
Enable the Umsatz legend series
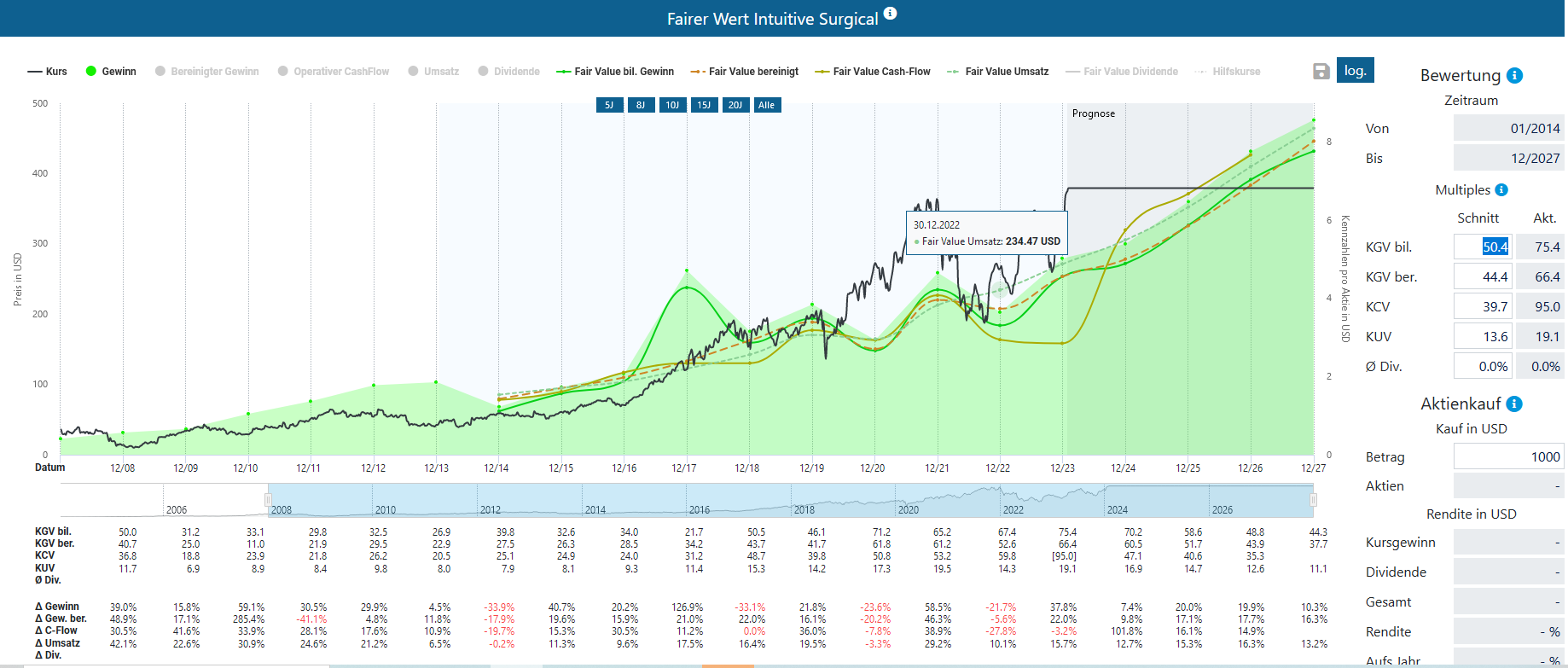coord(433,72)
